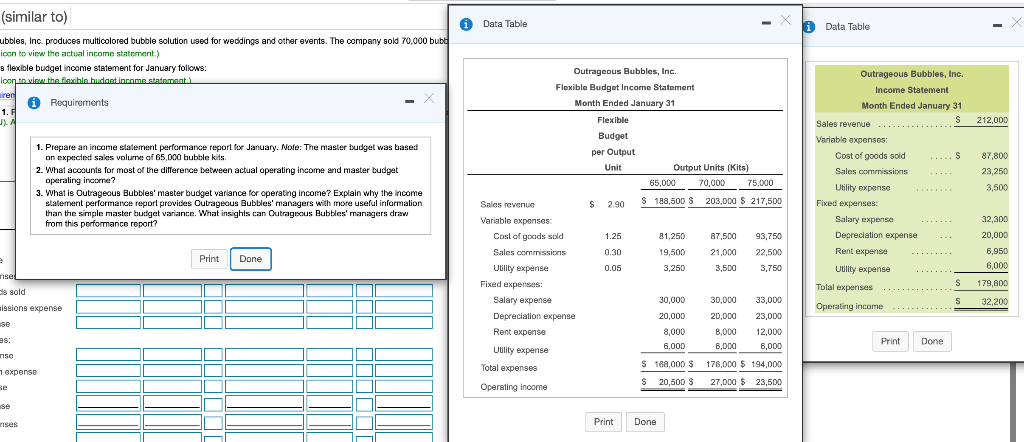Click the info icon of the actual income statement Data Table
The width and height of the screenshot is (1024, 442).
810,27
